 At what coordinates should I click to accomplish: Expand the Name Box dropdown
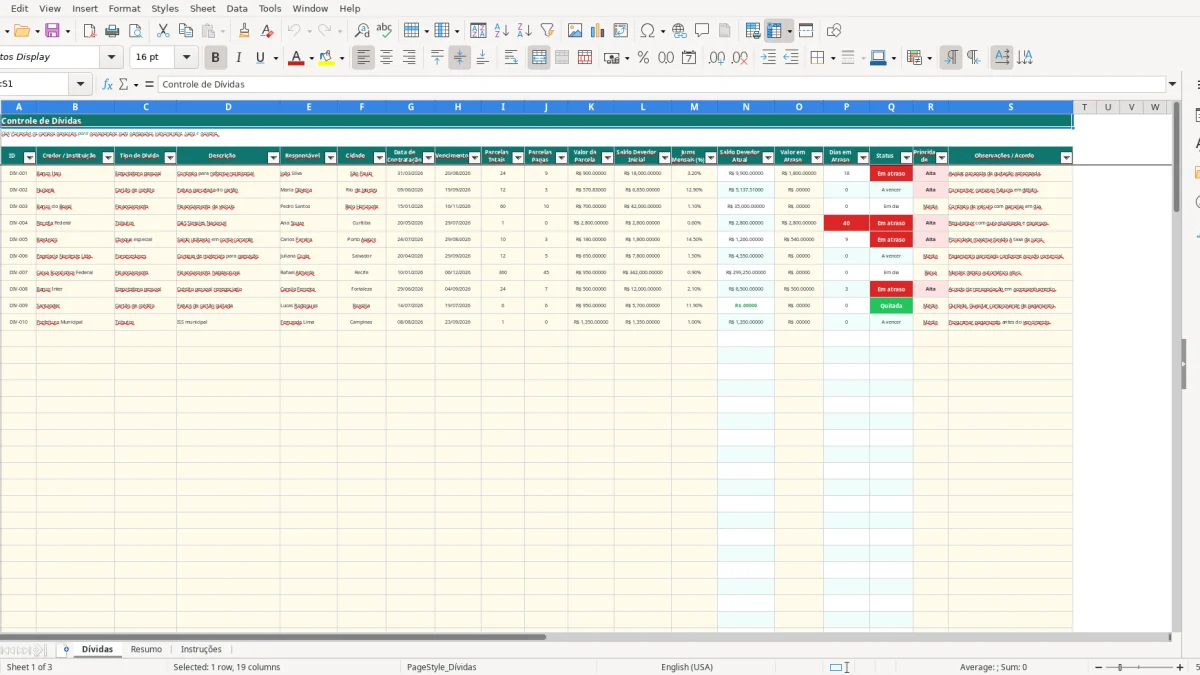pos(81,84)
